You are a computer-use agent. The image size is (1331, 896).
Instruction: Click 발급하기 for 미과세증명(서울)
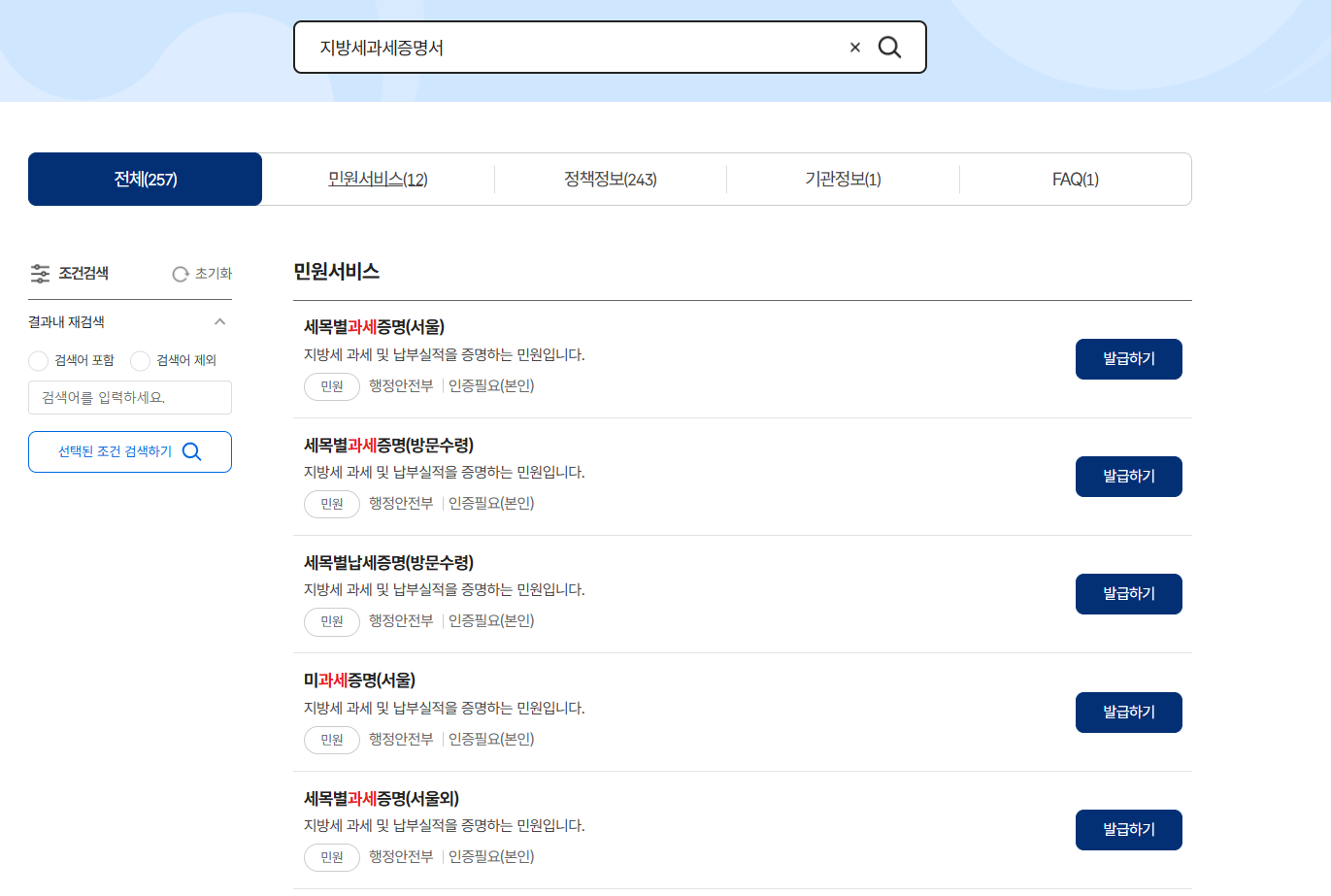coord(1128,712)
